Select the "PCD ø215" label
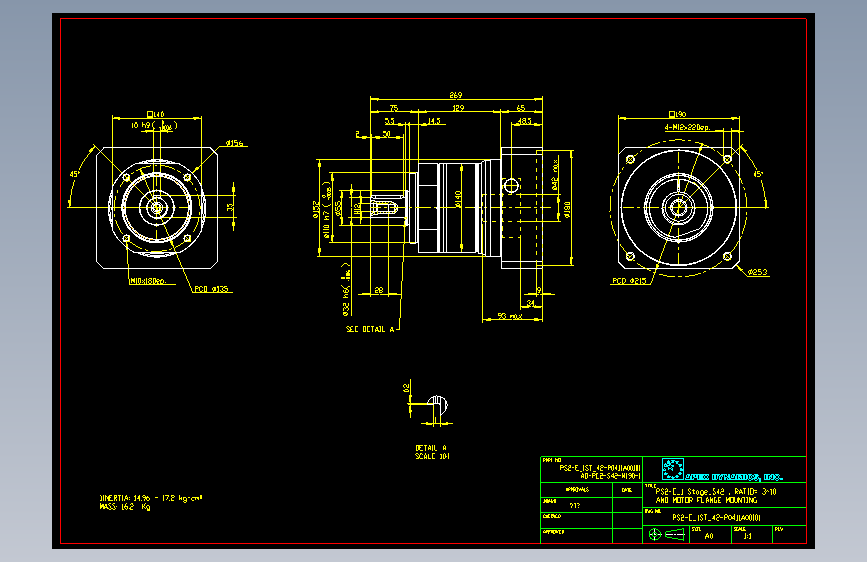The height and width of the screenshot is (562, 867). (x=629, y=281)
